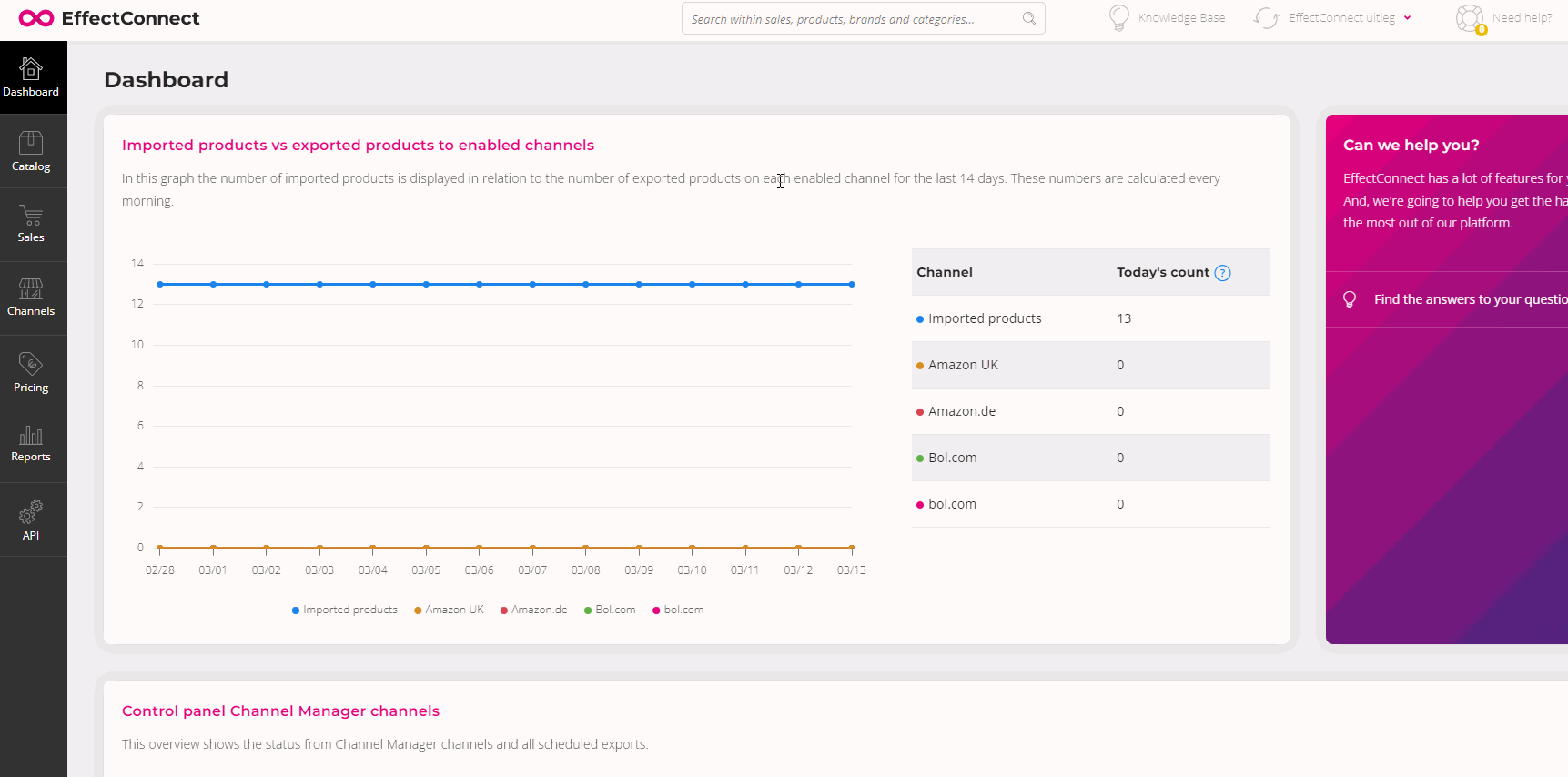This screenshot has height=777, width=1568.
Task: Select the capitalized Bol.com table row
Action: tap(1090, 458)
